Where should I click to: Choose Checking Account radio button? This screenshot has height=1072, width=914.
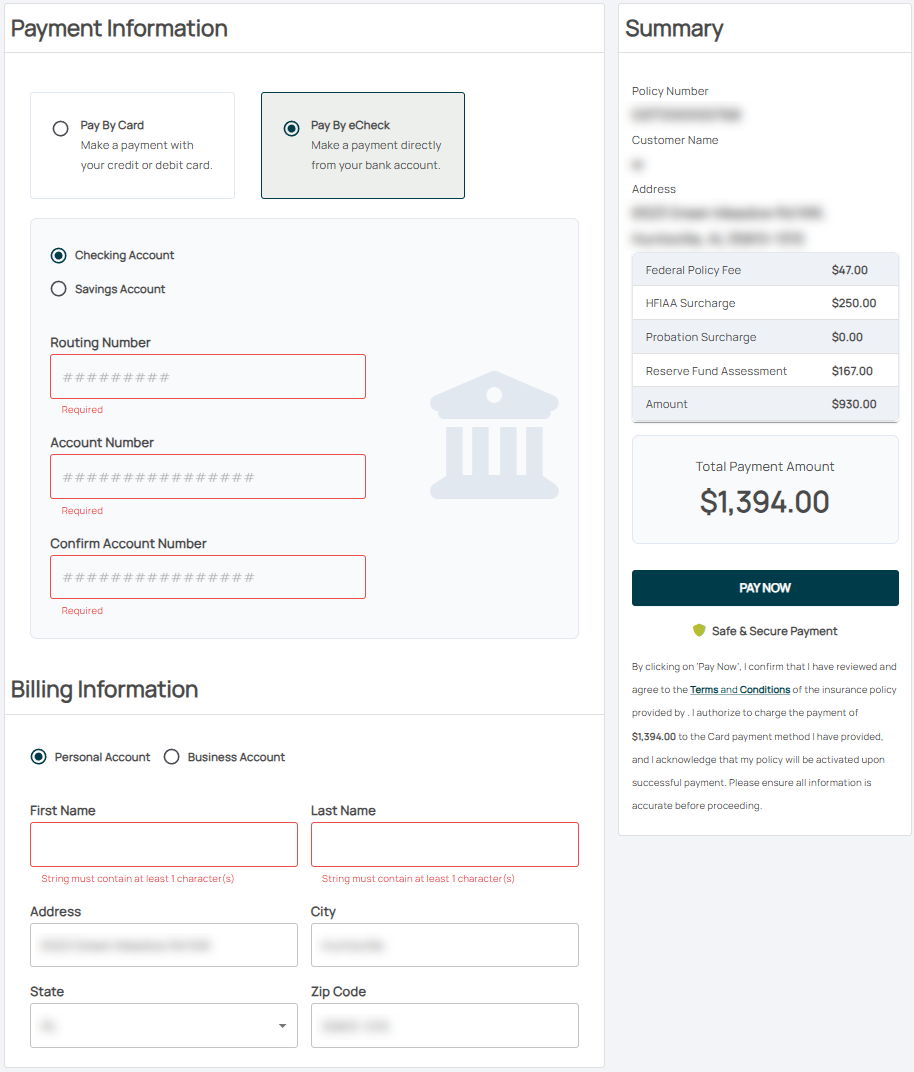59,256
